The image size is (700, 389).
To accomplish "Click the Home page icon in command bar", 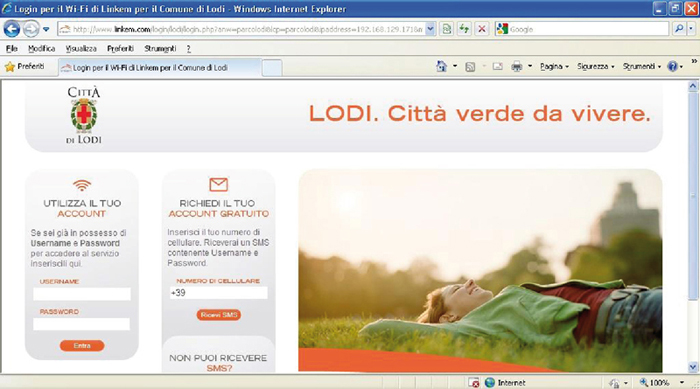I will (441, 67).
